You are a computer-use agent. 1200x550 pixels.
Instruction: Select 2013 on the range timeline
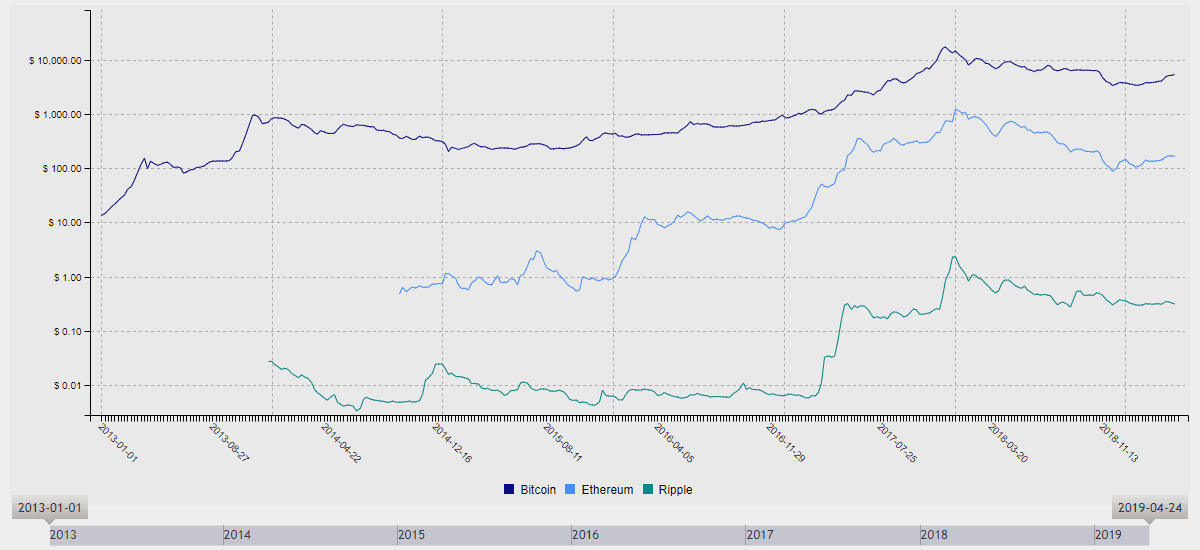point(62,536)
